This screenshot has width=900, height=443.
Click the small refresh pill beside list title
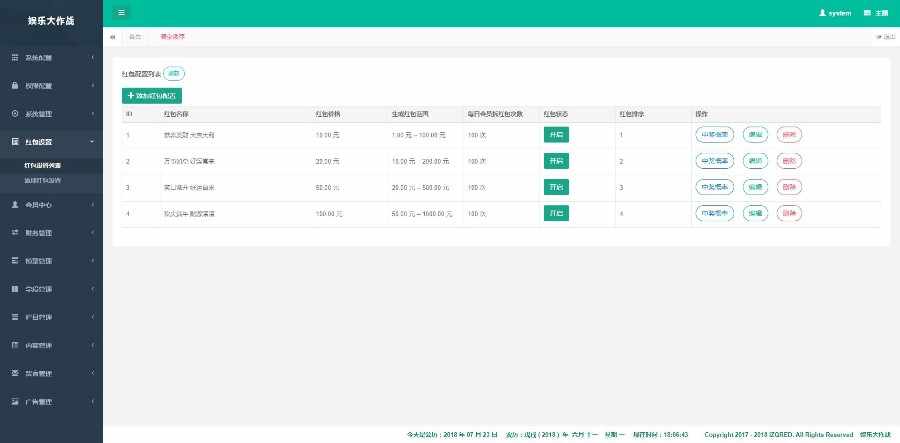174,73
